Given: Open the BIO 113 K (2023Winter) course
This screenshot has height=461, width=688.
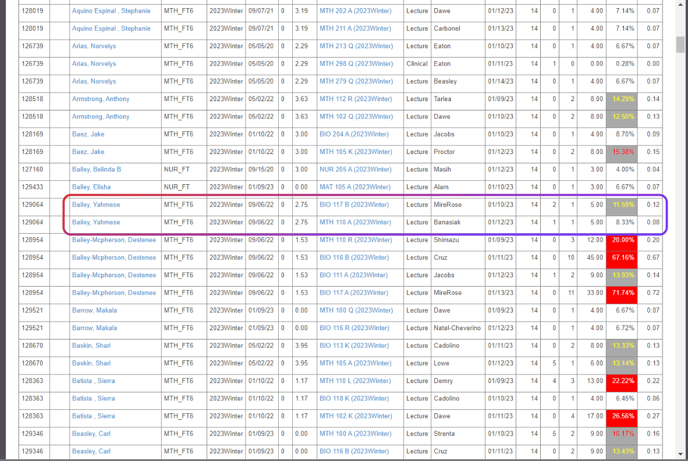Looking at the screenshot, I should click(355, 345).
